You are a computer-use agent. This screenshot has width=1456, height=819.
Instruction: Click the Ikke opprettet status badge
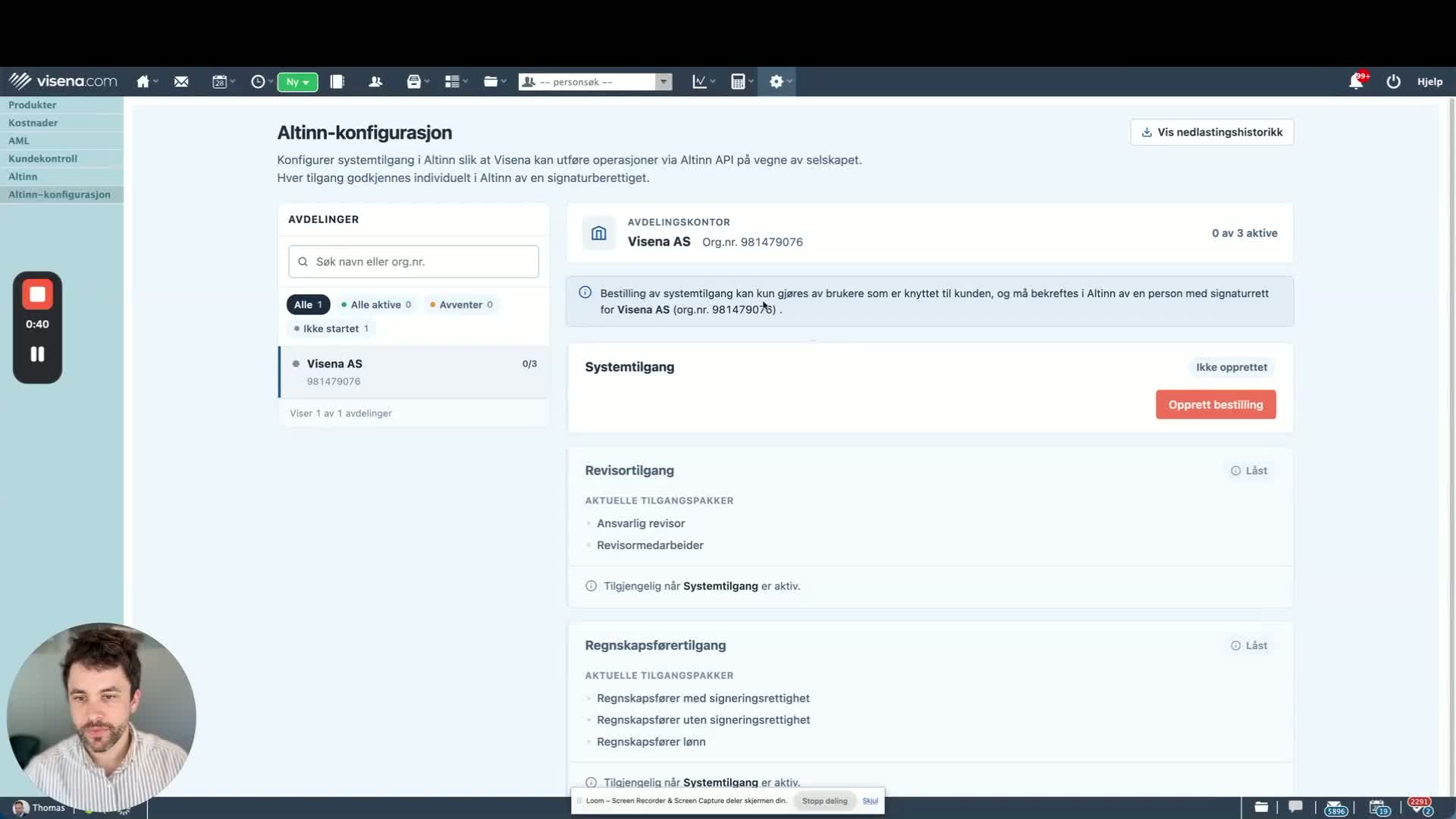pos(1232,368)
